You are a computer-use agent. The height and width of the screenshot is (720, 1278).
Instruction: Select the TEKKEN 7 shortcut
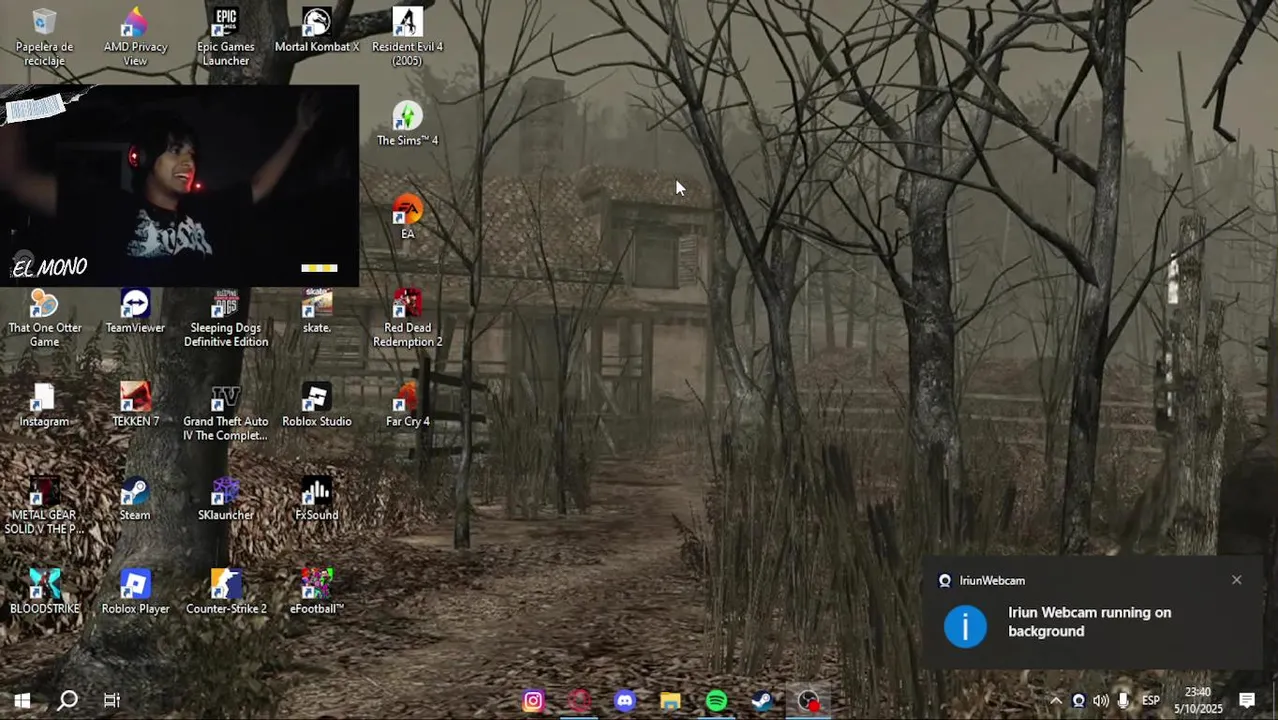point(135,405)
